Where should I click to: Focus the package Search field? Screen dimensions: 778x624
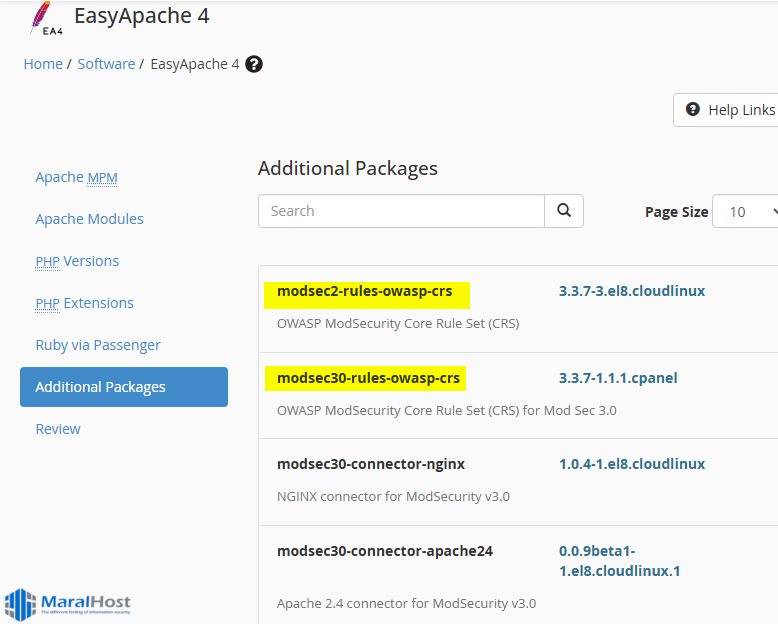(x=401, y=211)
